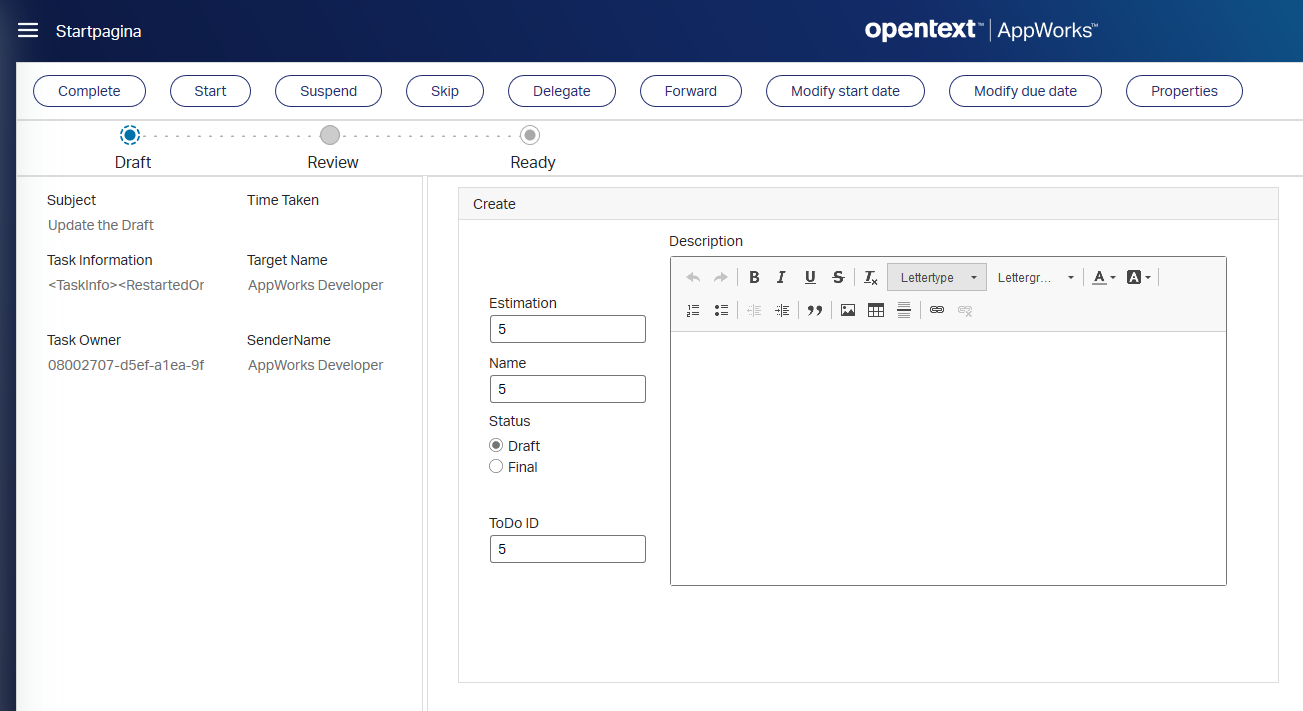Viewport: 1303px width, 711px height.
Task: Select the Draft status radio button
Action: (x=496, y=446)
